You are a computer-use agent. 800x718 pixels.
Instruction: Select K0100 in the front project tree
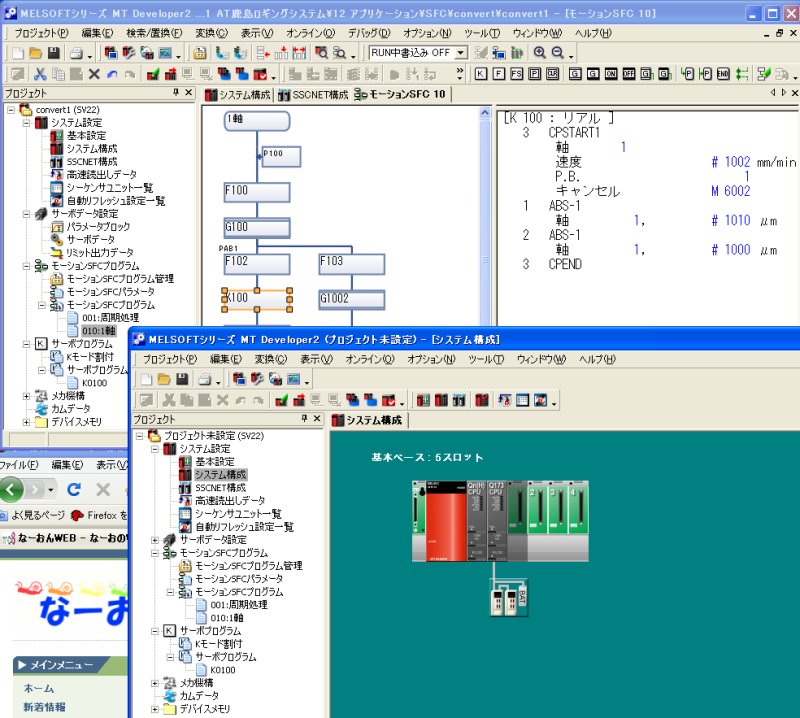coord(216,670)
